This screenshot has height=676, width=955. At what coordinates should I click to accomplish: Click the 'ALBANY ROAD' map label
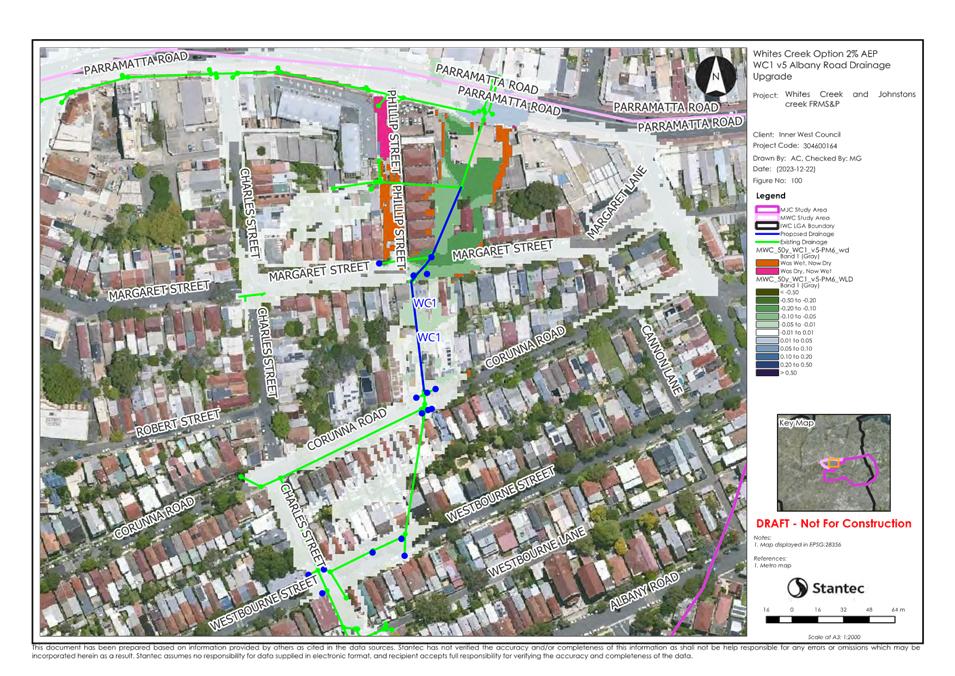(644, 591)
